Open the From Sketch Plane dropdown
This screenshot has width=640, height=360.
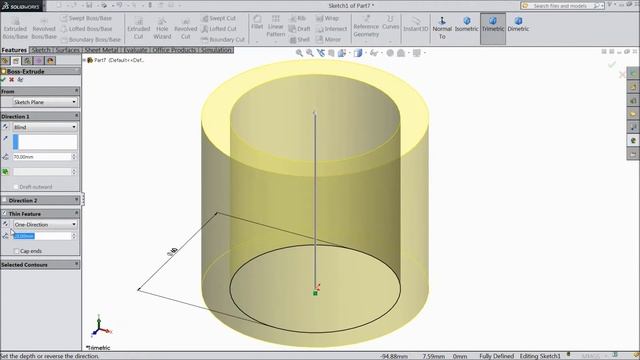44,102
